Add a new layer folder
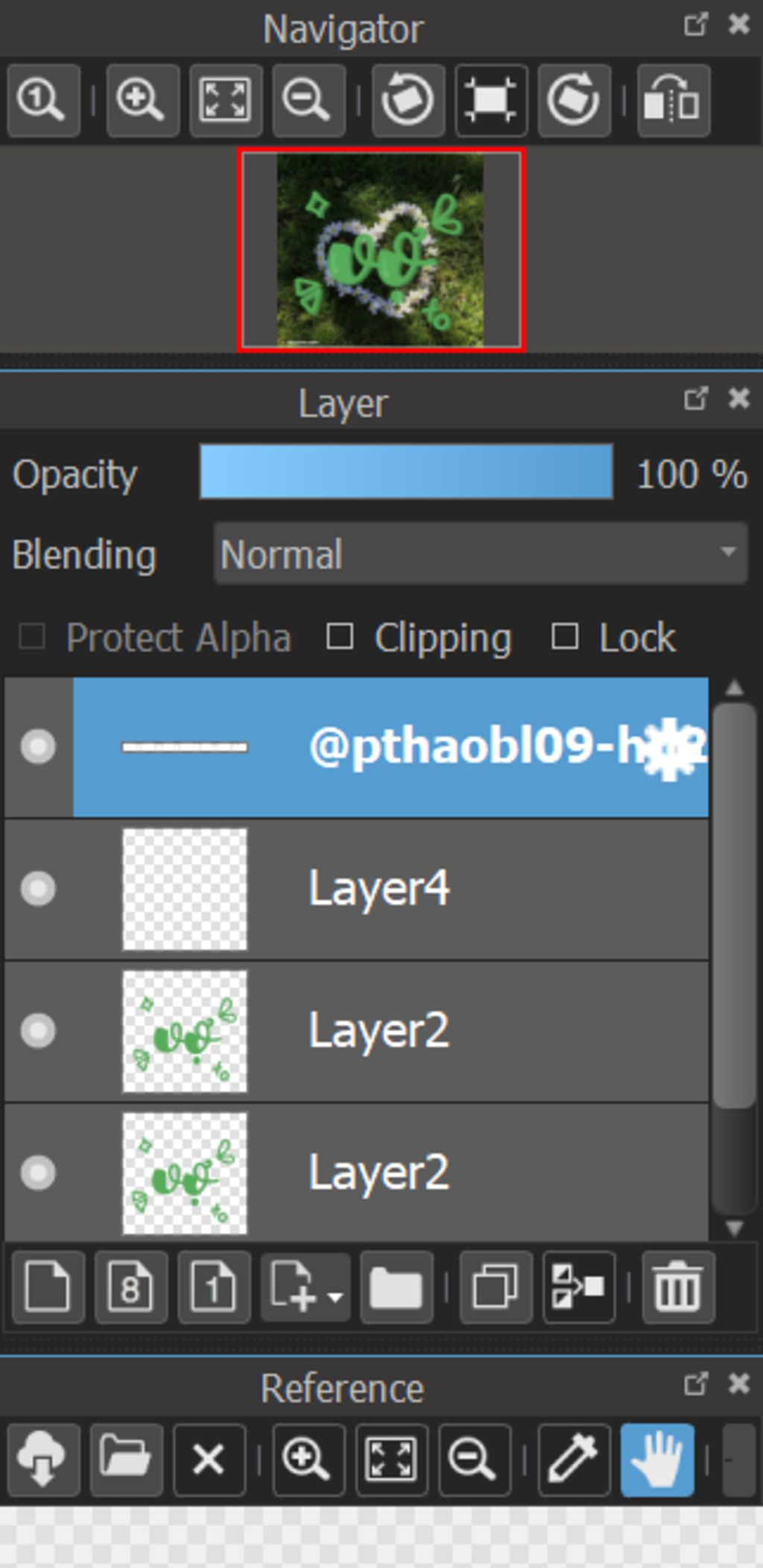This screenshot has width=763, height=1568. [396, 1287]
